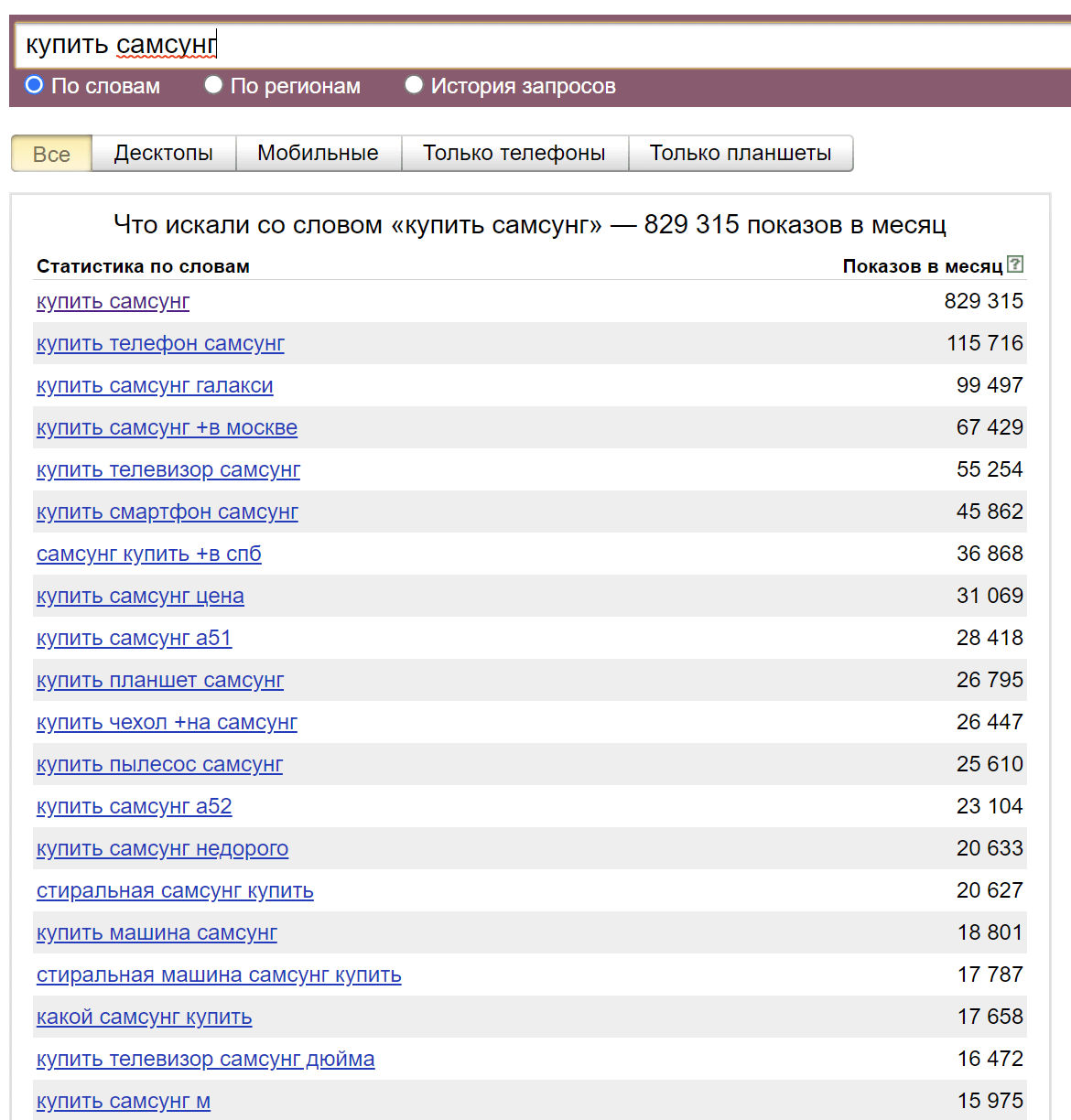Open the купить пылесос самсунг link
Image resolution: width=1071 pixels, height=1120 pixels.
click(159, 764)
